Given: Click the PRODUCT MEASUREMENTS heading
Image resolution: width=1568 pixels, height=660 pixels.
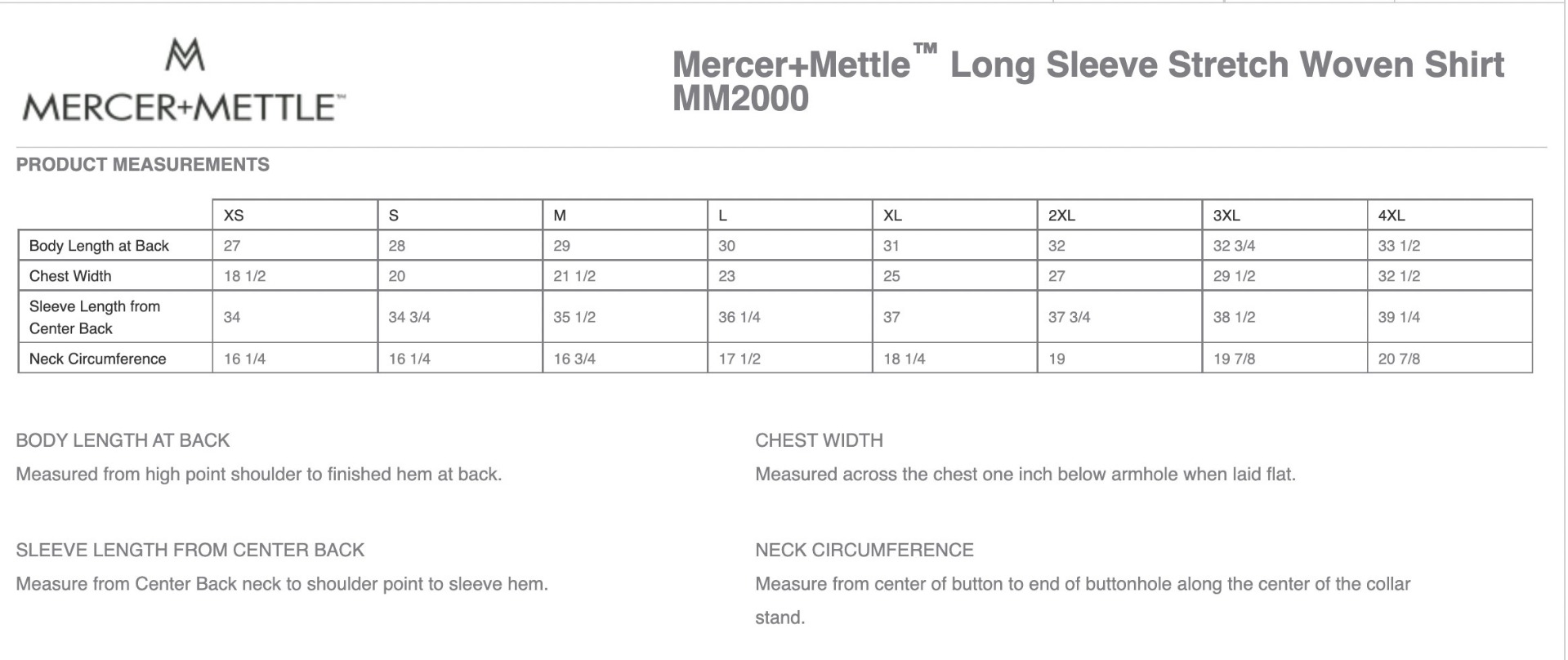Looking at the screenshot, I should click(143, 164).
